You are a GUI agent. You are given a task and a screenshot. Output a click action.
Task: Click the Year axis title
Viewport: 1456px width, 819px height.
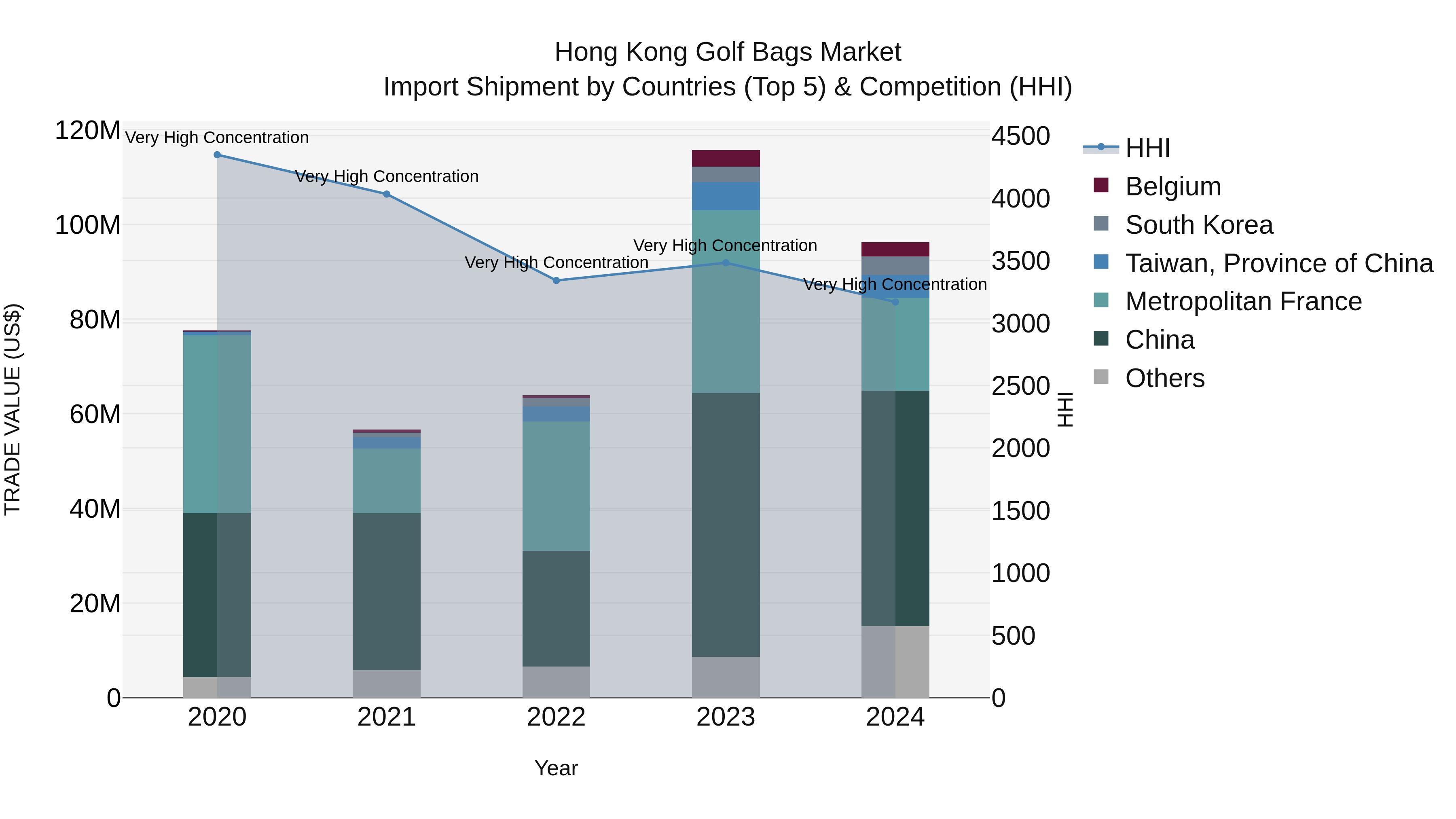coord(556,769)
